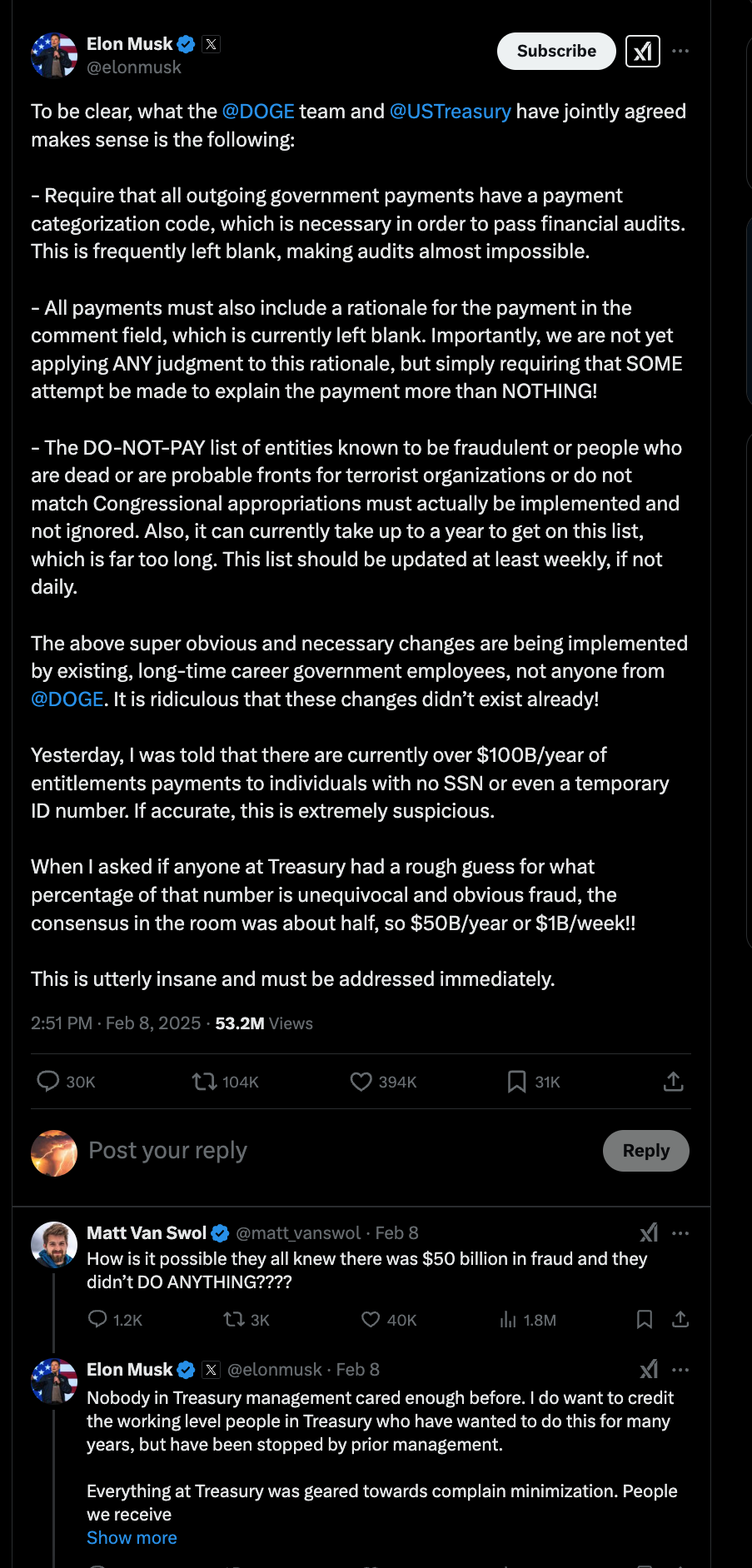The image size is (752, 1568).
Task: View analytics on Matt Van Swol reply
Action: pyautogui.click(x=508, y=1319)
